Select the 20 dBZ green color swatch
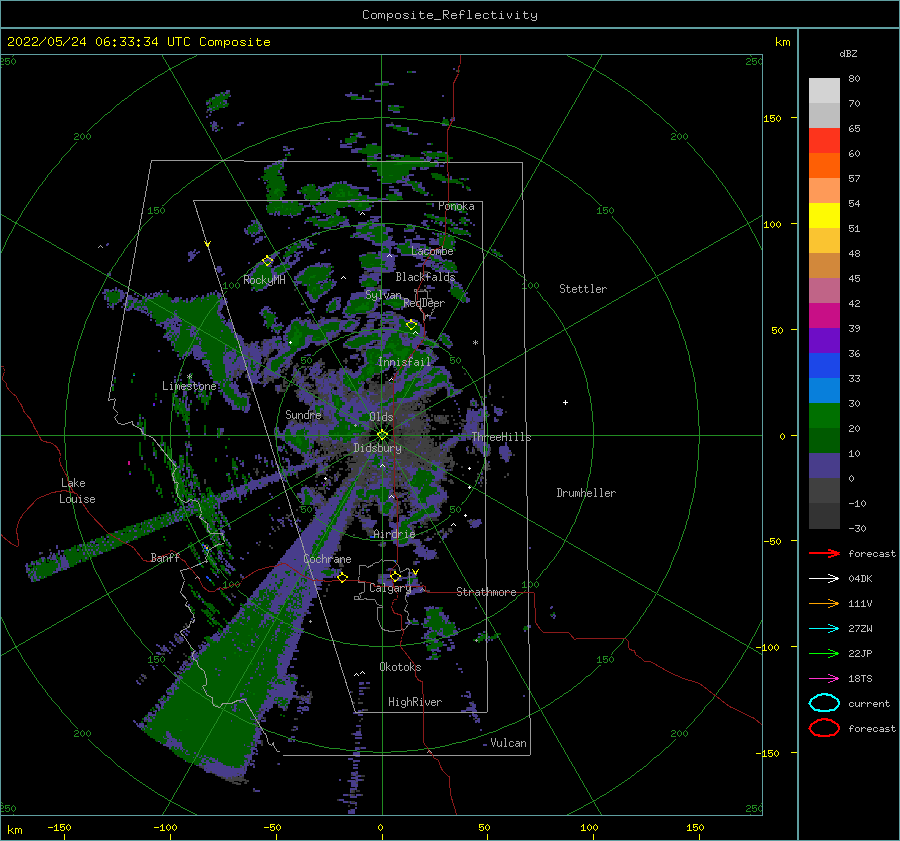This screenshot has width=900, height=841. [824, 415]
